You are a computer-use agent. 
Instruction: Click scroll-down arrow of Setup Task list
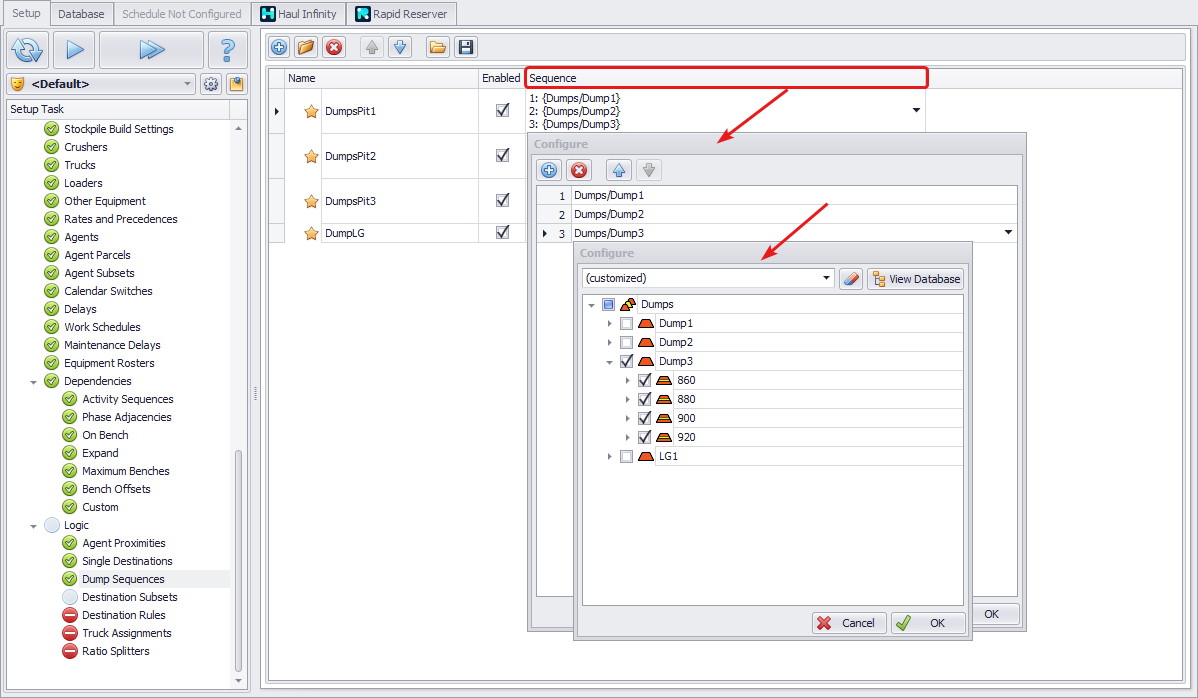[x=238, y=680]
